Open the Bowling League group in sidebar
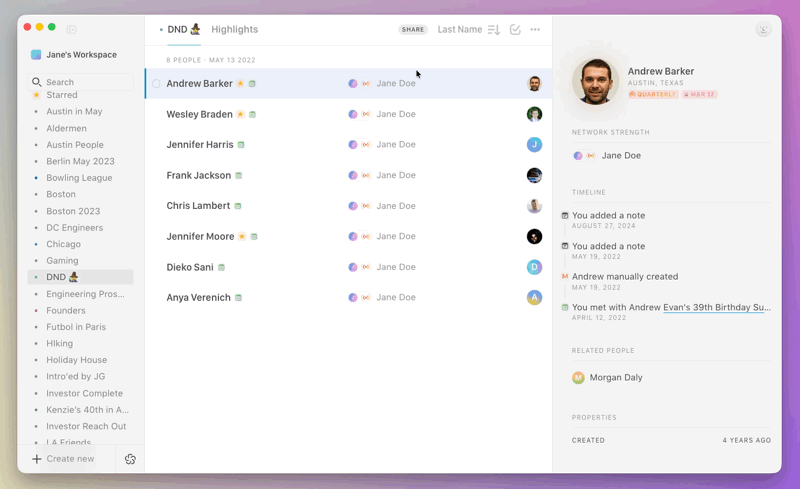Screen dimensions: 800x489 pos(79,178)
